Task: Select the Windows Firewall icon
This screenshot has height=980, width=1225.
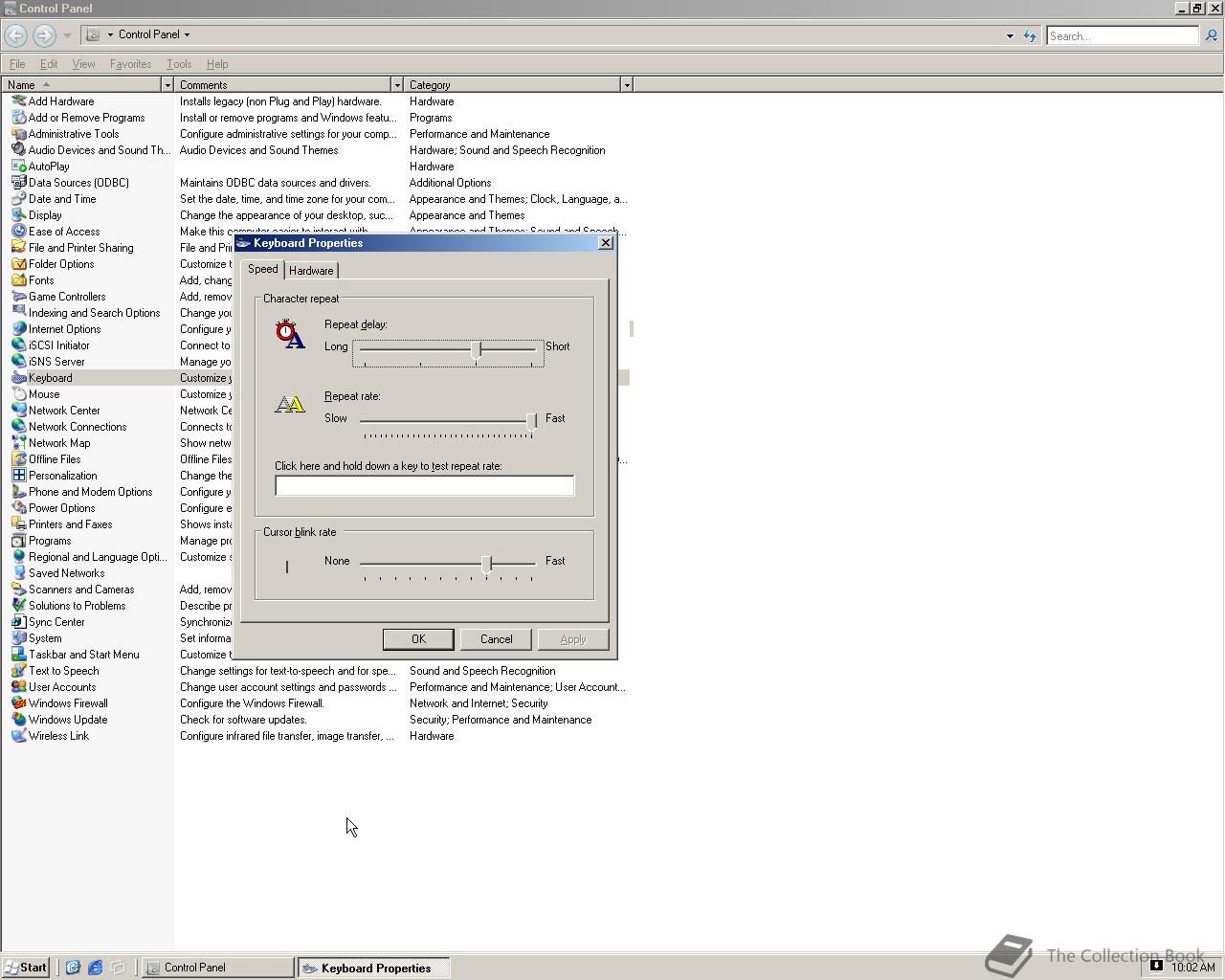Action: [x=18, y=703]
